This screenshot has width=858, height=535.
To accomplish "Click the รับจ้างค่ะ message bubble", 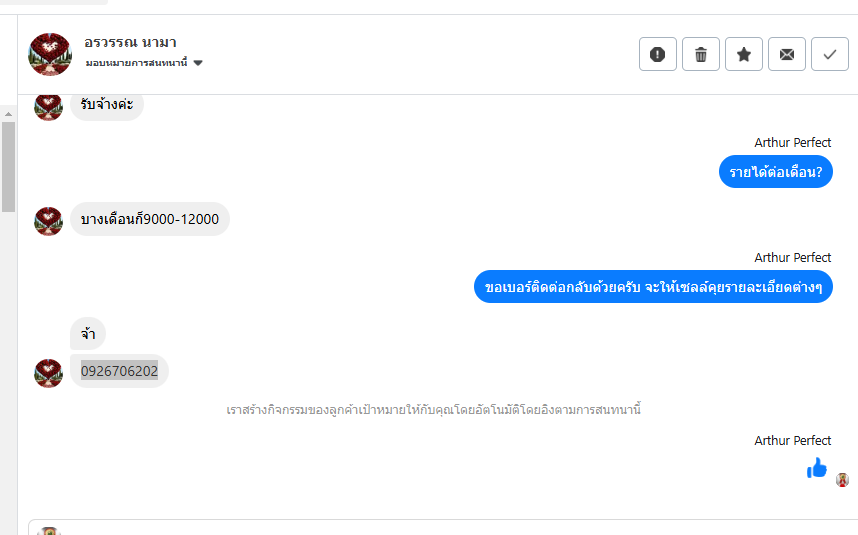I will (x=106, y=104).
